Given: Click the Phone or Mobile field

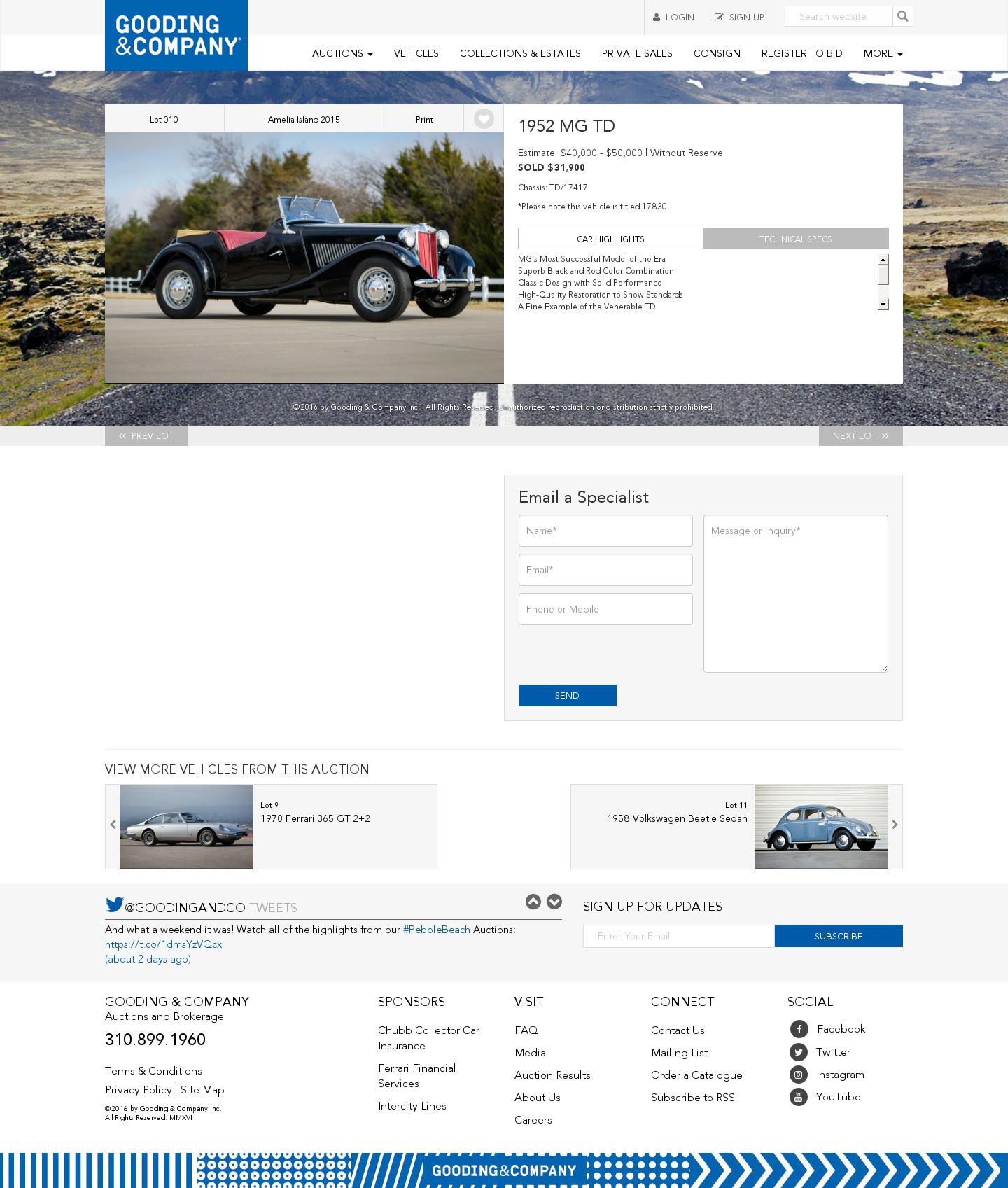Looking at the screenshot, I should [605, 609].
